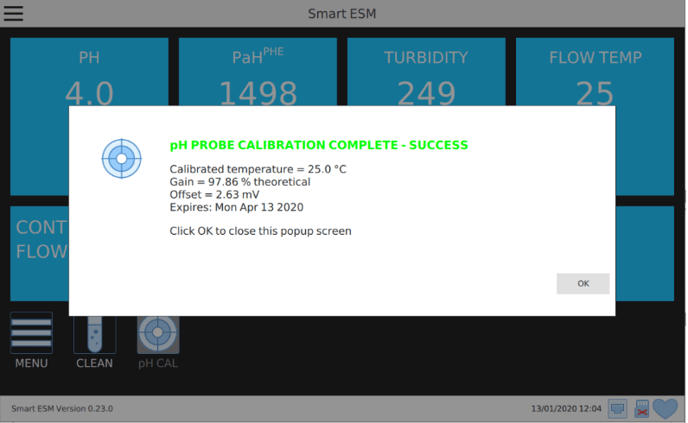Click the Expires date line
688x423 pixels.
tap(236, 207)
